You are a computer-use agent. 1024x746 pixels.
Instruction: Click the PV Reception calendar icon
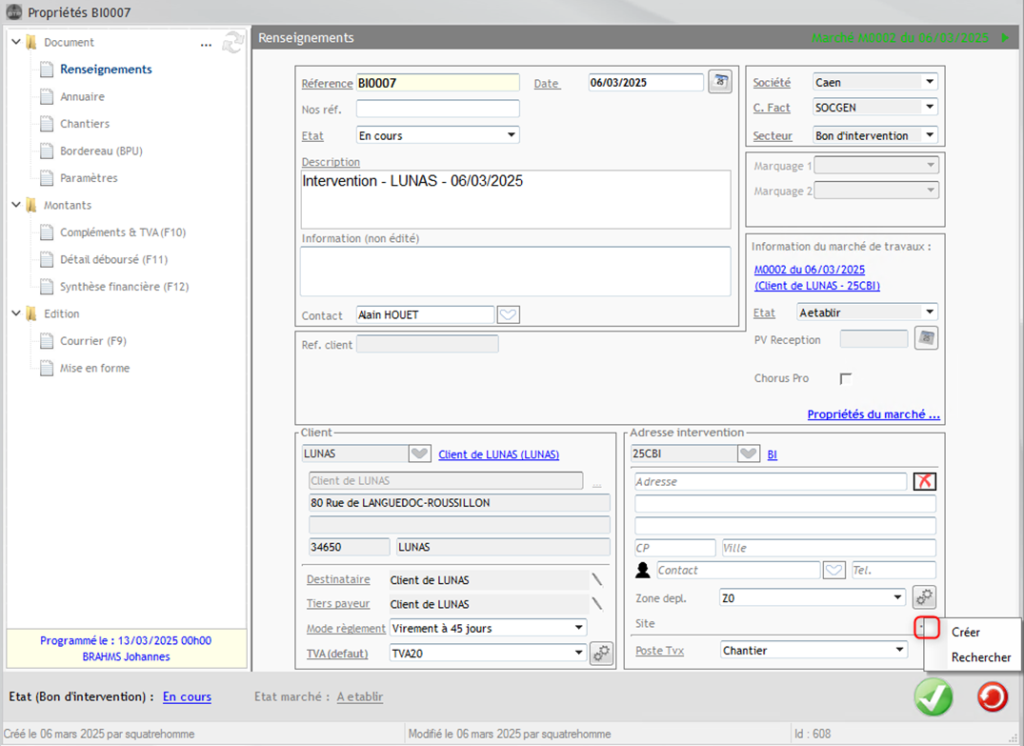(x=927, y=340)
